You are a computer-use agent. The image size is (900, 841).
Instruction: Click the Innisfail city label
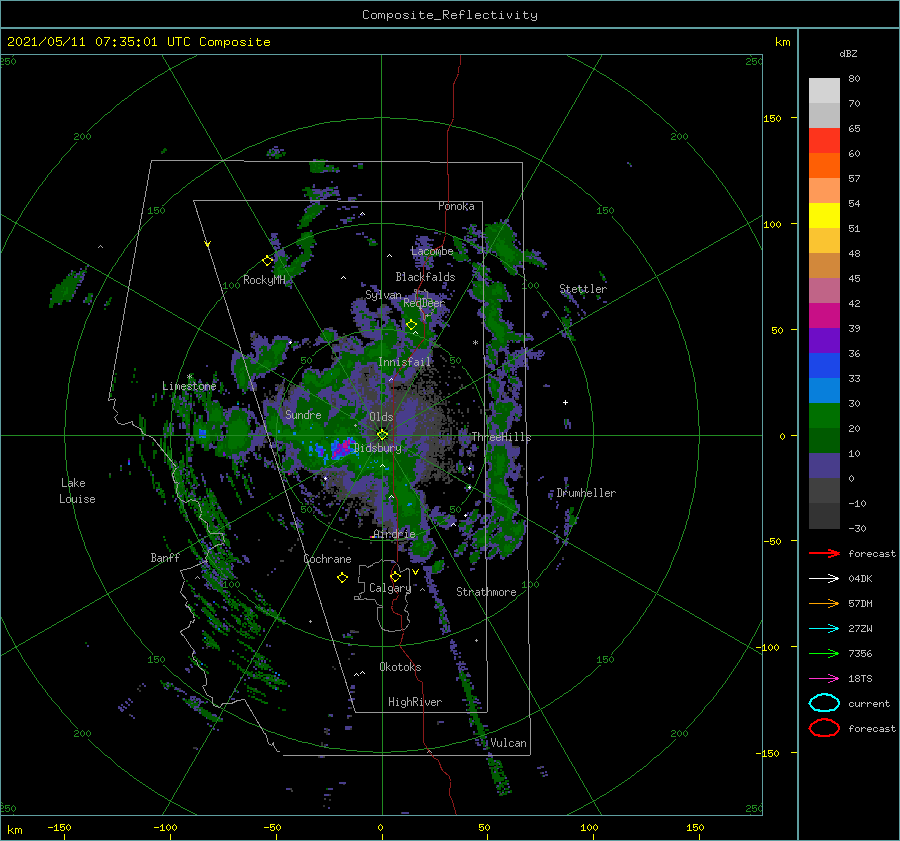[x=404, y=362]
